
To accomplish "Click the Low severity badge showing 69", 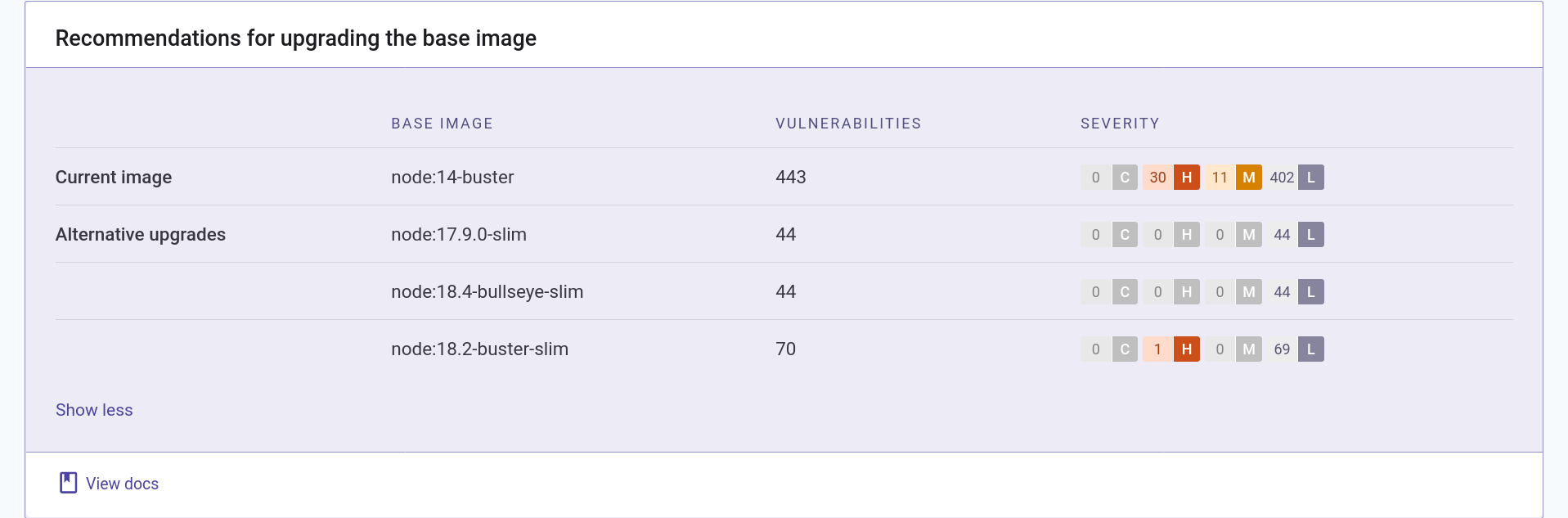I will [x=1310, y=349].
